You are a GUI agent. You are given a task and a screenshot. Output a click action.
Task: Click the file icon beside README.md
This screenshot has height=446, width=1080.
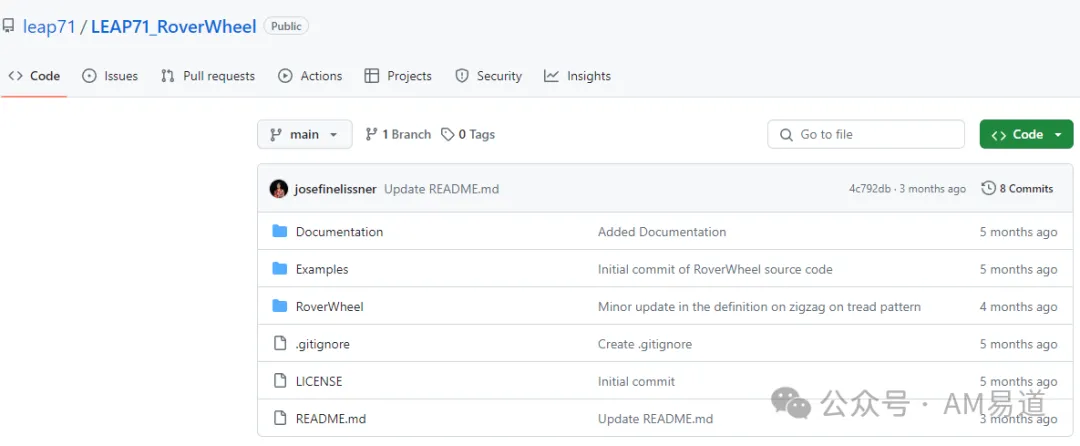[x=279, y=418]
